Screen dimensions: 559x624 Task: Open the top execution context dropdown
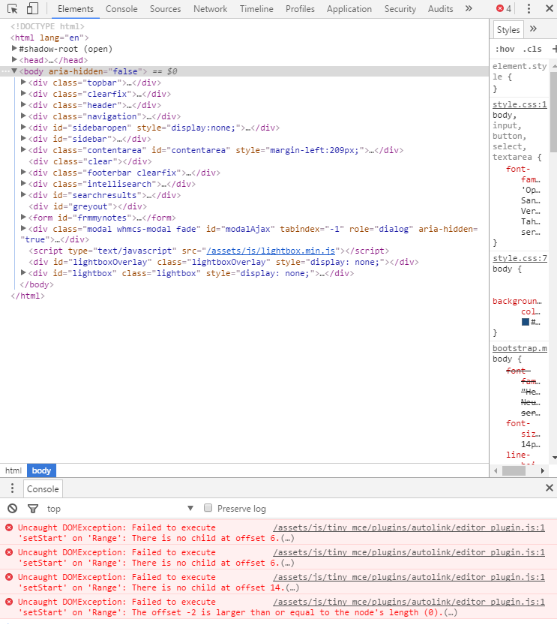coord(119,509)
